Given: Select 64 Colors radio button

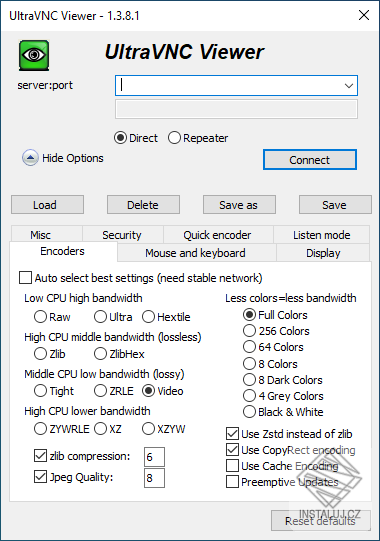Looking at the screenshot, I should (249, 347).
